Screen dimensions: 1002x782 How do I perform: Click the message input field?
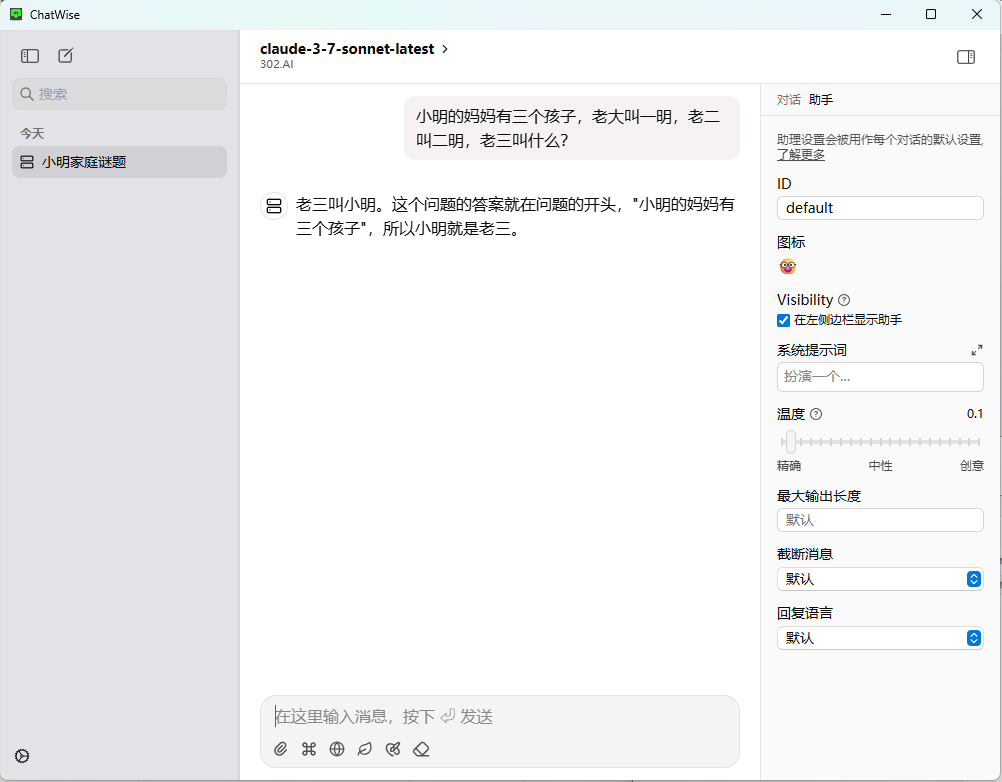(500, 716)
